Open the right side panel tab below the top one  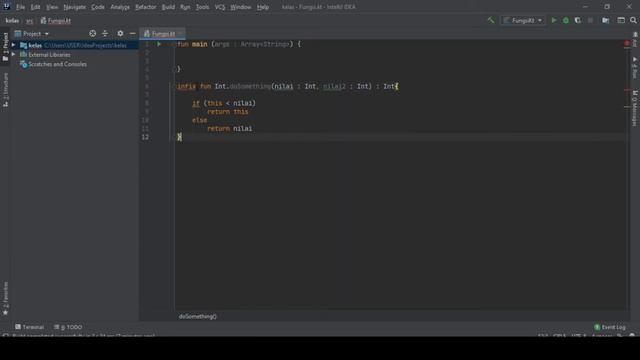click(x=635, y=68)
